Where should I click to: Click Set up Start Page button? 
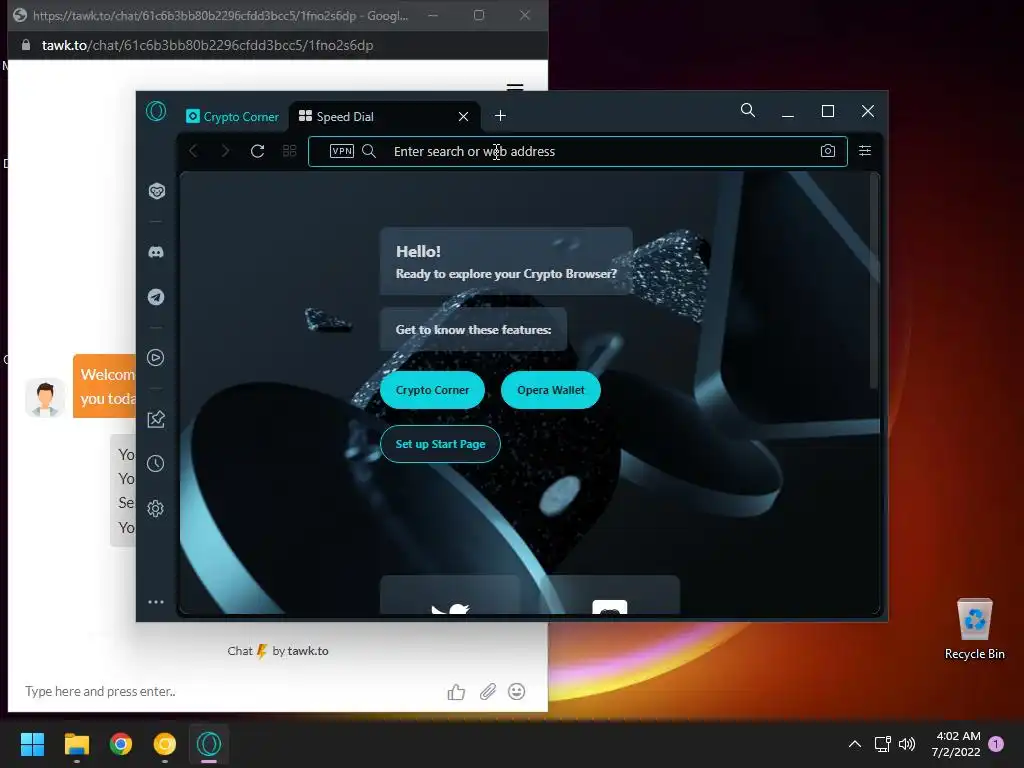tap(440, 444)
